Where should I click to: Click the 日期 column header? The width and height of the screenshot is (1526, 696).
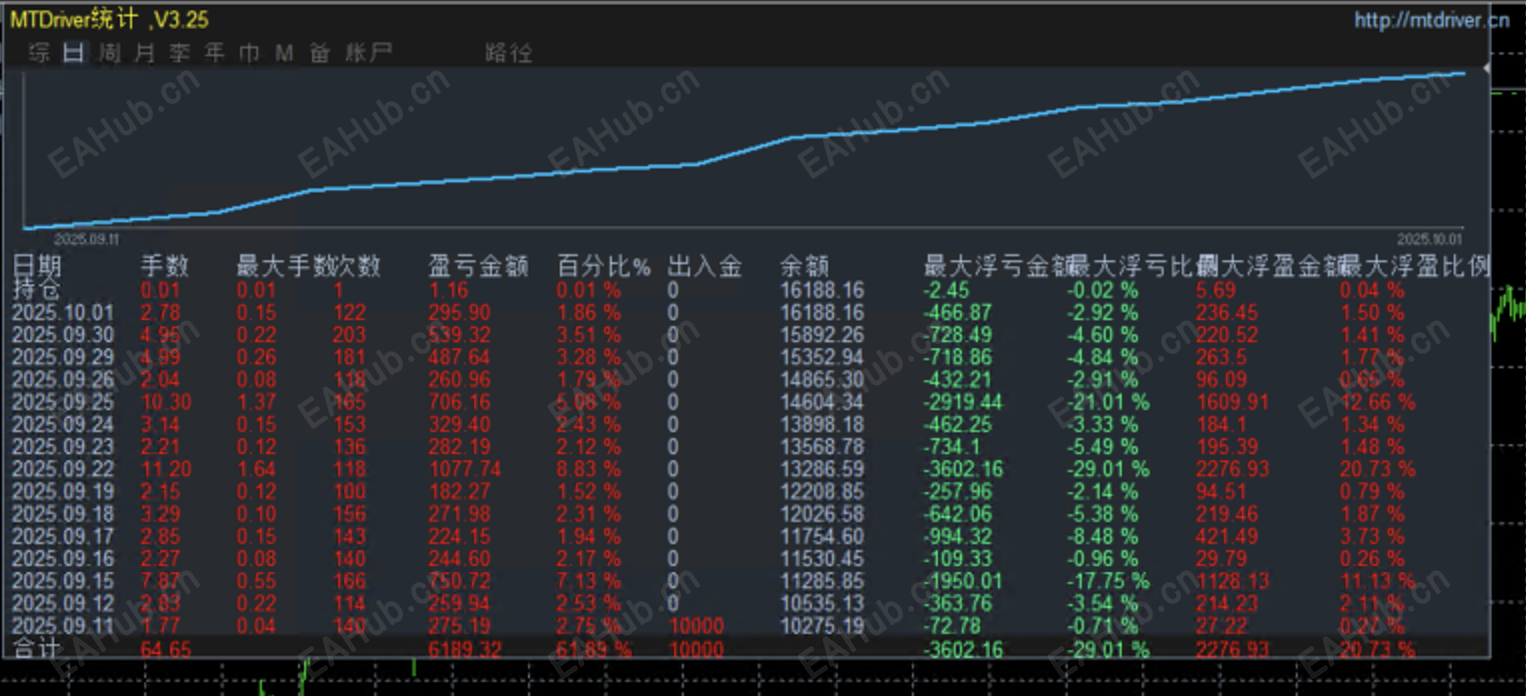(37, 266)
